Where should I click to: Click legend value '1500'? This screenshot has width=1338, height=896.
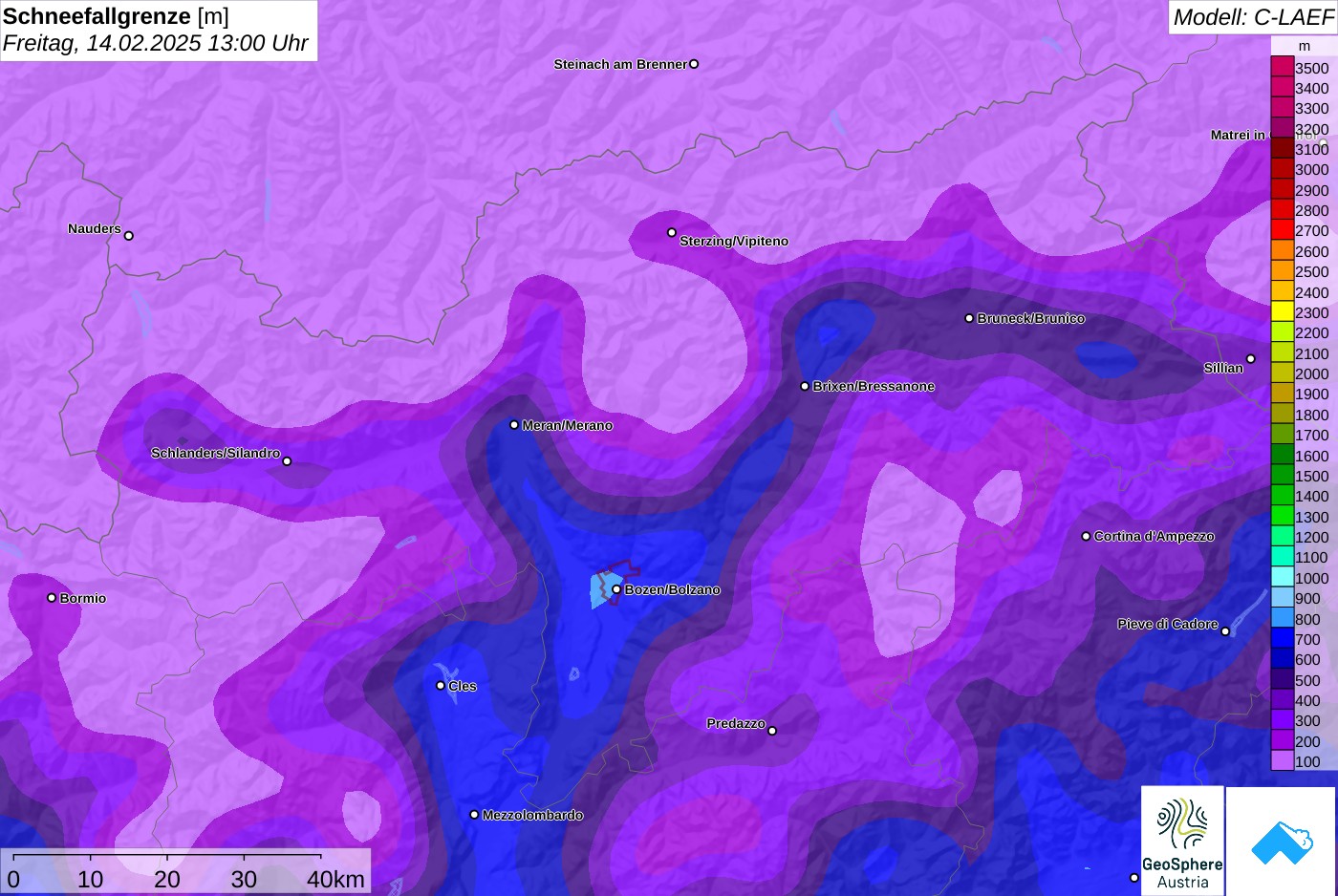click(x=1311, y=476)
